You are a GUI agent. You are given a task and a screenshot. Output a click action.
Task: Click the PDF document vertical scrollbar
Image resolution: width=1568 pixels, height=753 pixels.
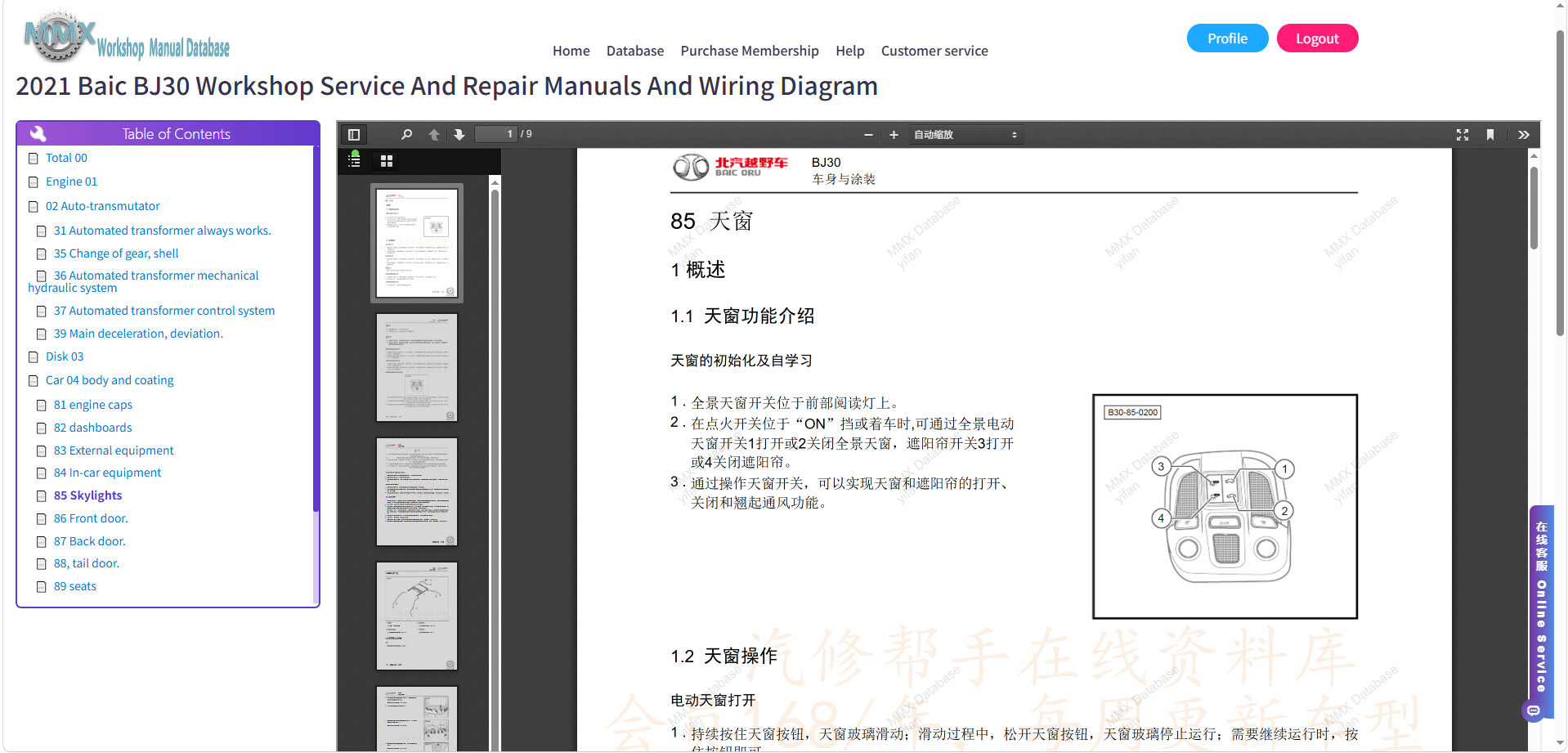point(1534,208)
